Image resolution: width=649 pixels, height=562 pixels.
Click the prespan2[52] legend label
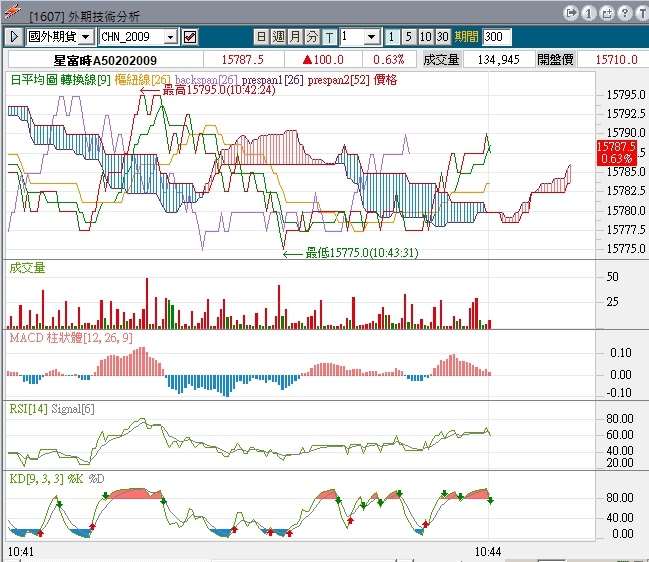339,80
